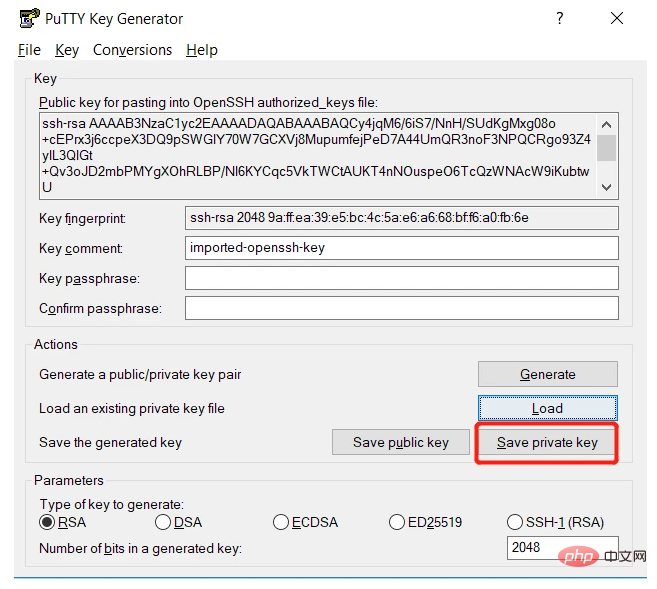The height and width of the screenshot is (589, 657).
Task: Select the RSA key type
Action: click(47, 522)
